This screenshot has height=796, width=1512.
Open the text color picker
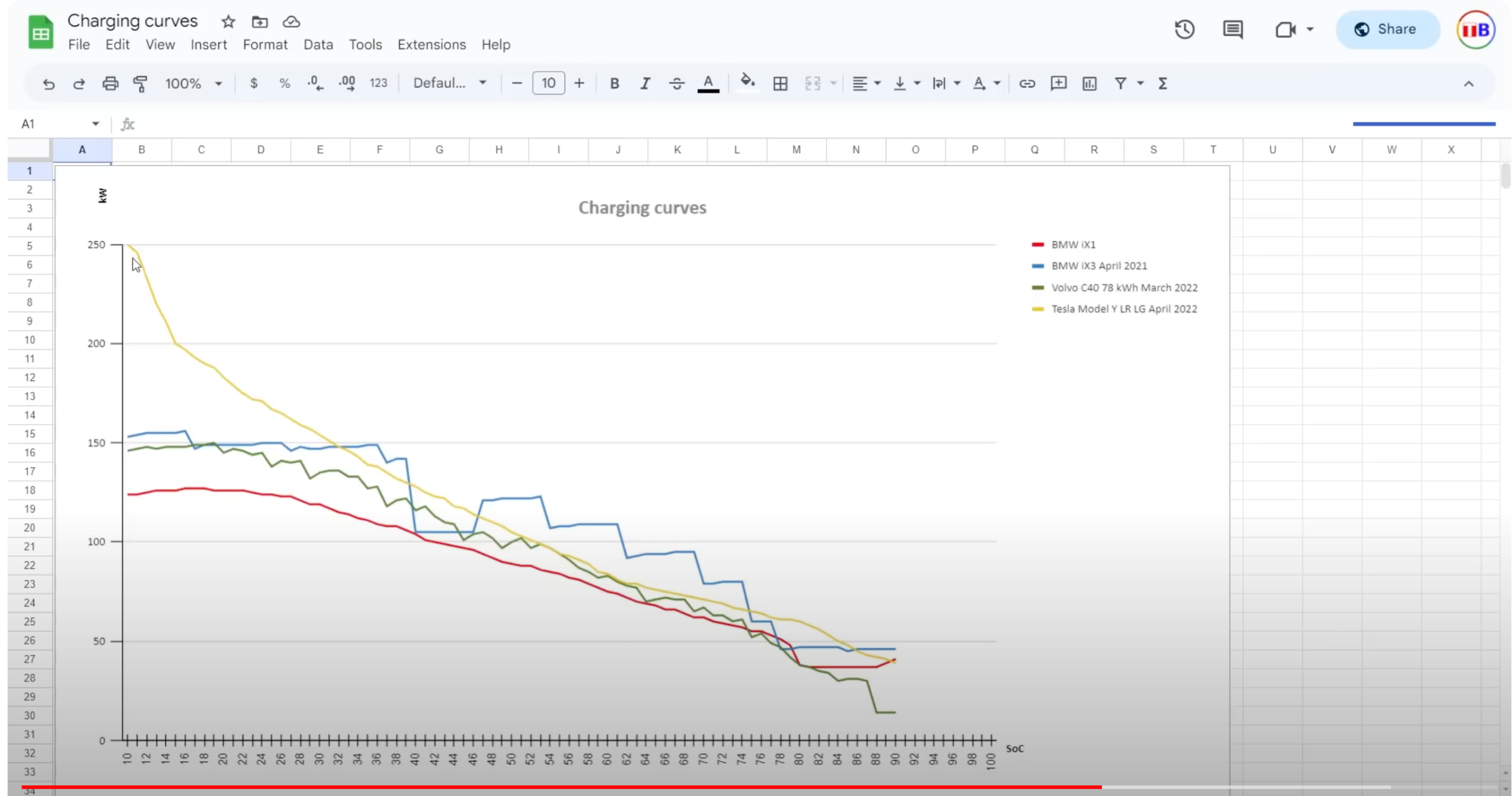point(708,83)
